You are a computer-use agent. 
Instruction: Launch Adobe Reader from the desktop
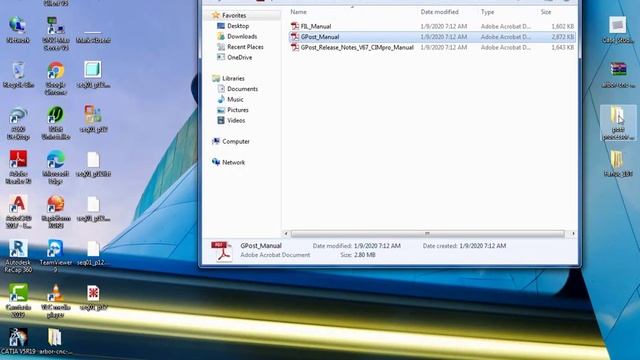(18, 167)
